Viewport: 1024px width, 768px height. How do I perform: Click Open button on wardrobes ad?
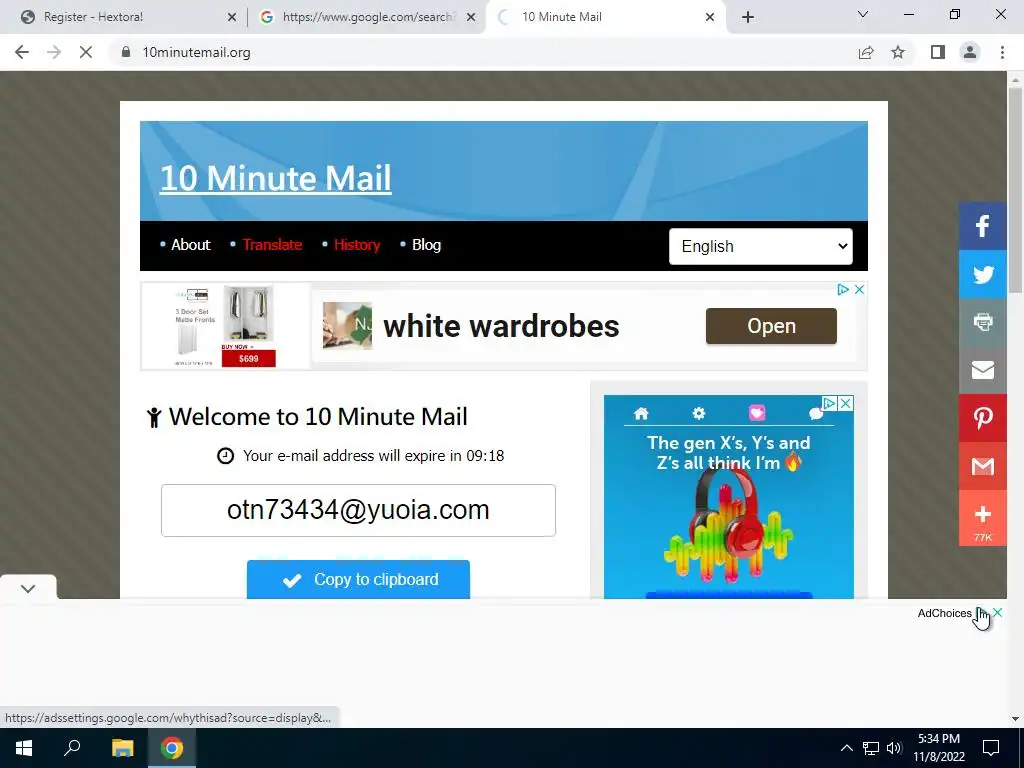(771, 326)
